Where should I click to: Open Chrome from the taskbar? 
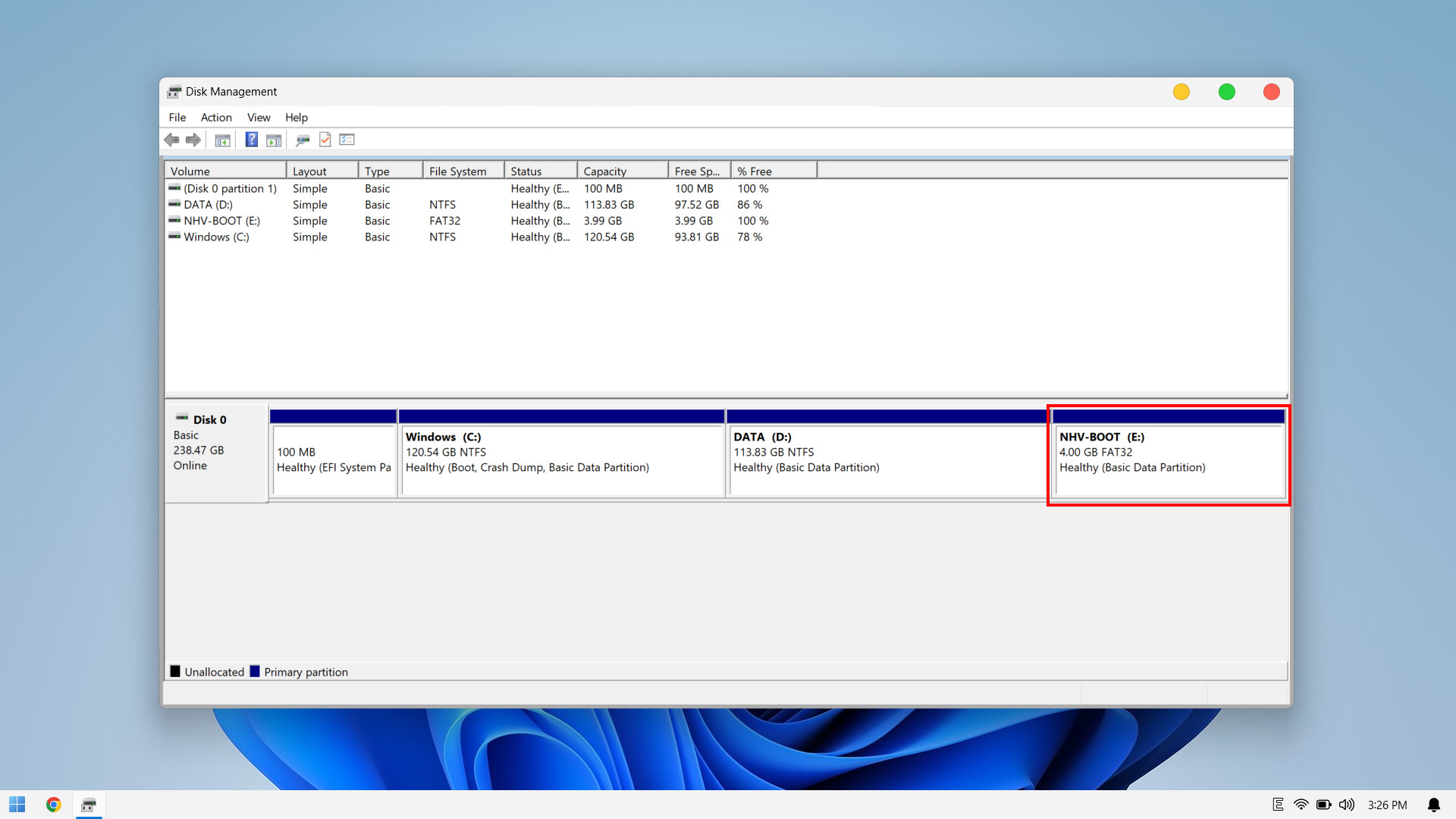pyautogui.click(x=53, y=805)
